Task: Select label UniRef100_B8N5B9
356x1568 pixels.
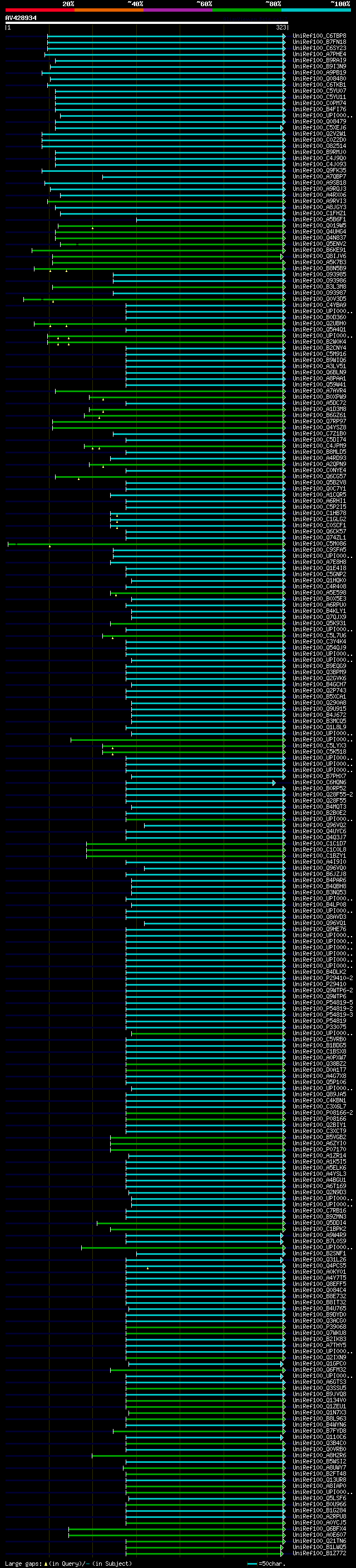Action: (x=319, y=269)
